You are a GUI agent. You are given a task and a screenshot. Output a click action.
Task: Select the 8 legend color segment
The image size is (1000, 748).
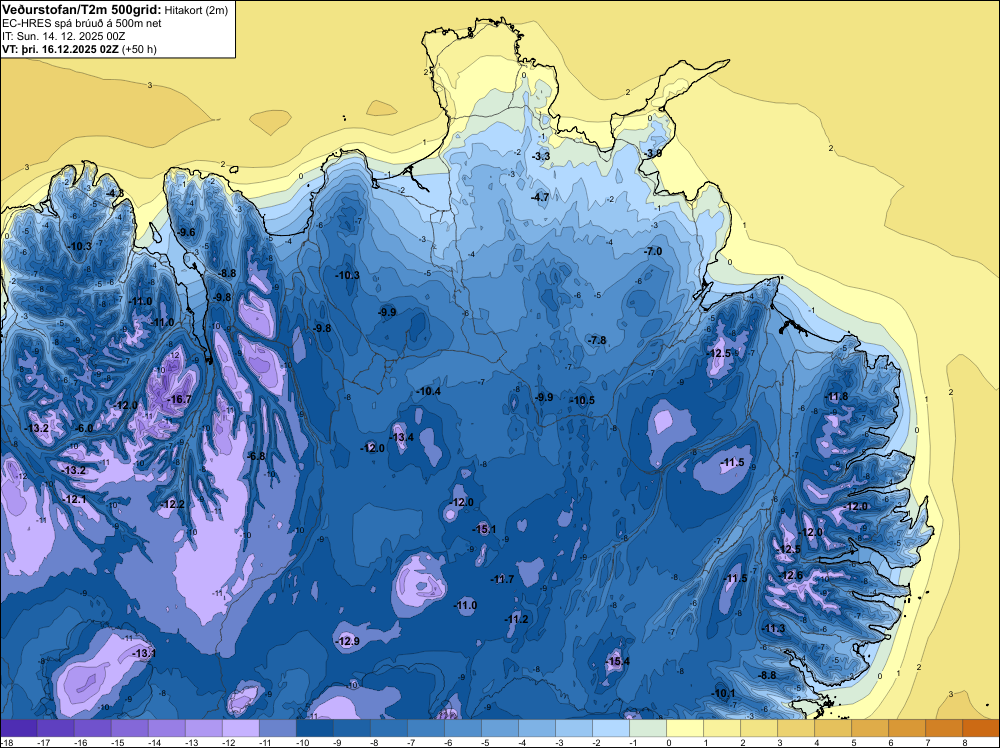point(980,728)
